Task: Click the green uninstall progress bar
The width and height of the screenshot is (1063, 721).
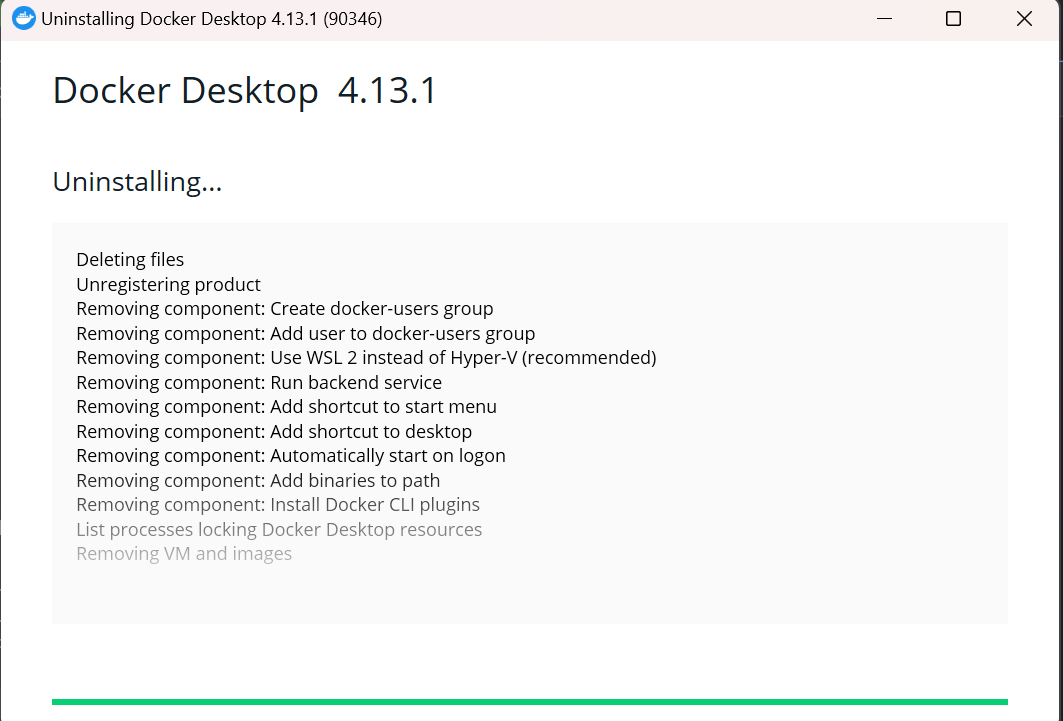Action: point(529,702)
